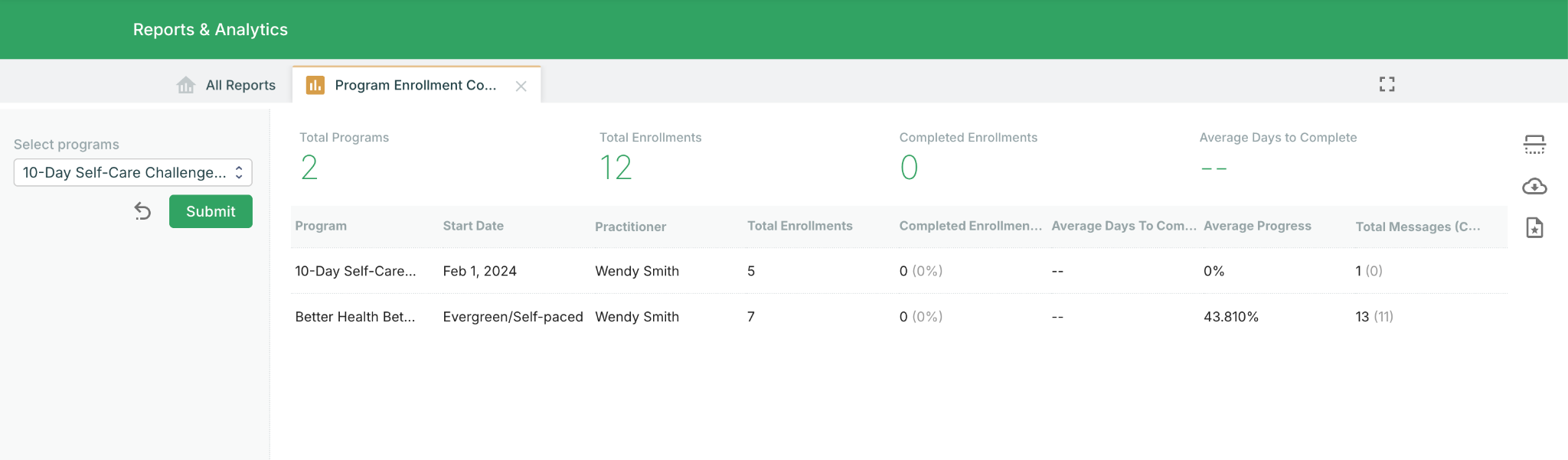Click the Practitioner column header
Viewport: 1568px width, 460px height.
pos(630,227)
